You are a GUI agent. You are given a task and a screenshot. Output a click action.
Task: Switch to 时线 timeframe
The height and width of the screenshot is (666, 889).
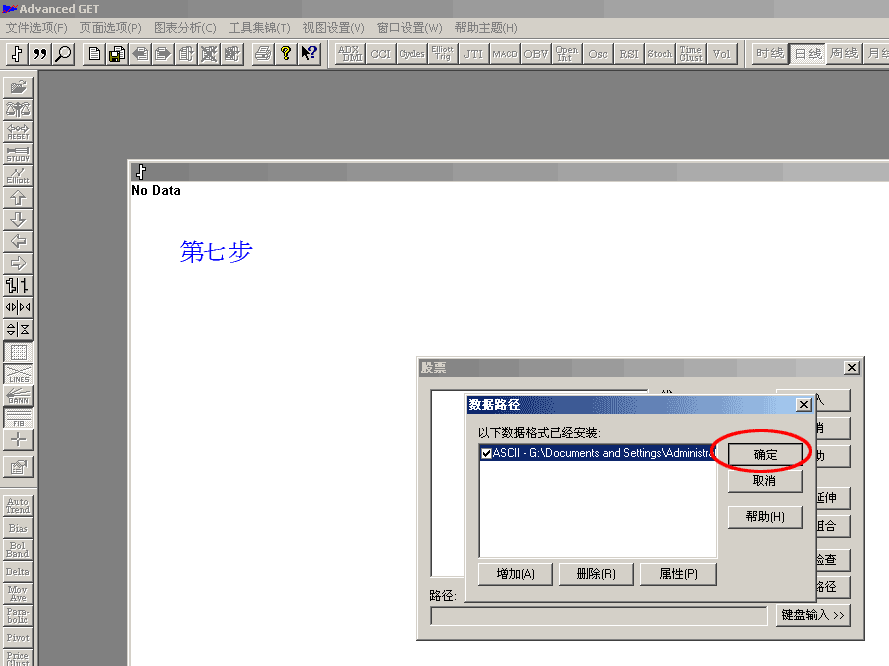(x=769, y=54)
